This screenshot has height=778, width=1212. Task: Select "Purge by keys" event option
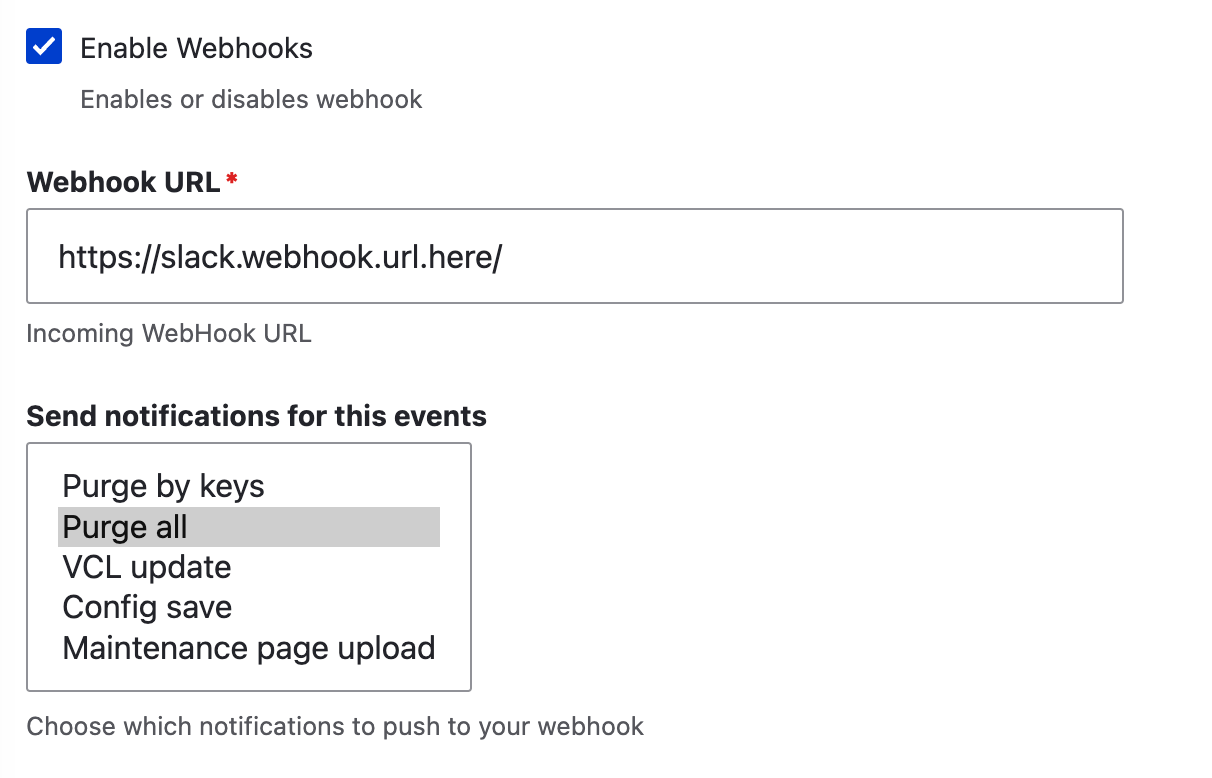click(163, 487)
